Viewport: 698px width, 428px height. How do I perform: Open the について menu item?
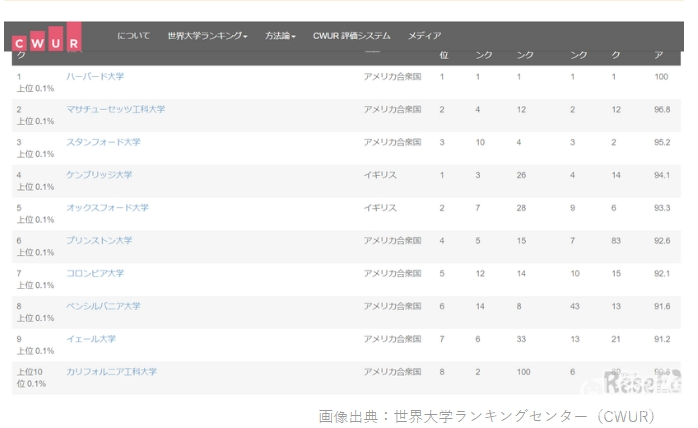(x=134, y=36)
